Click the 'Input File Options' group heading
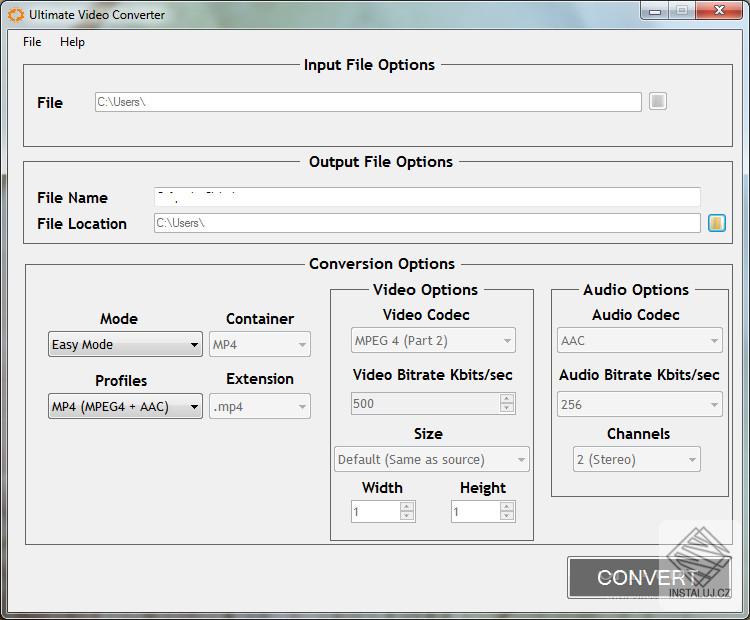The height and width of the screenshot is (620, 750). [x=369, y=65]
